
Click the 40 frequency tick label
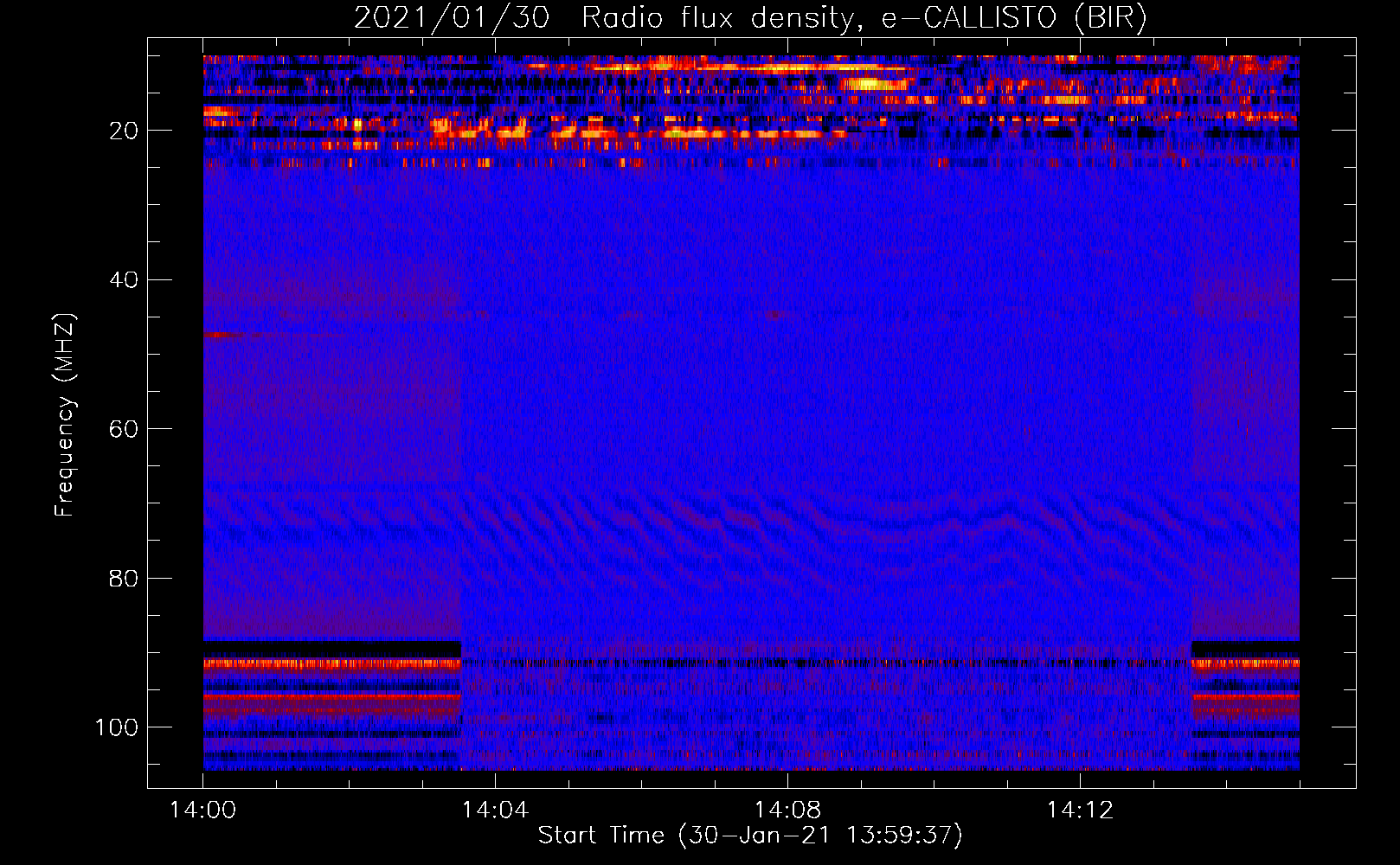pos(124,280)
